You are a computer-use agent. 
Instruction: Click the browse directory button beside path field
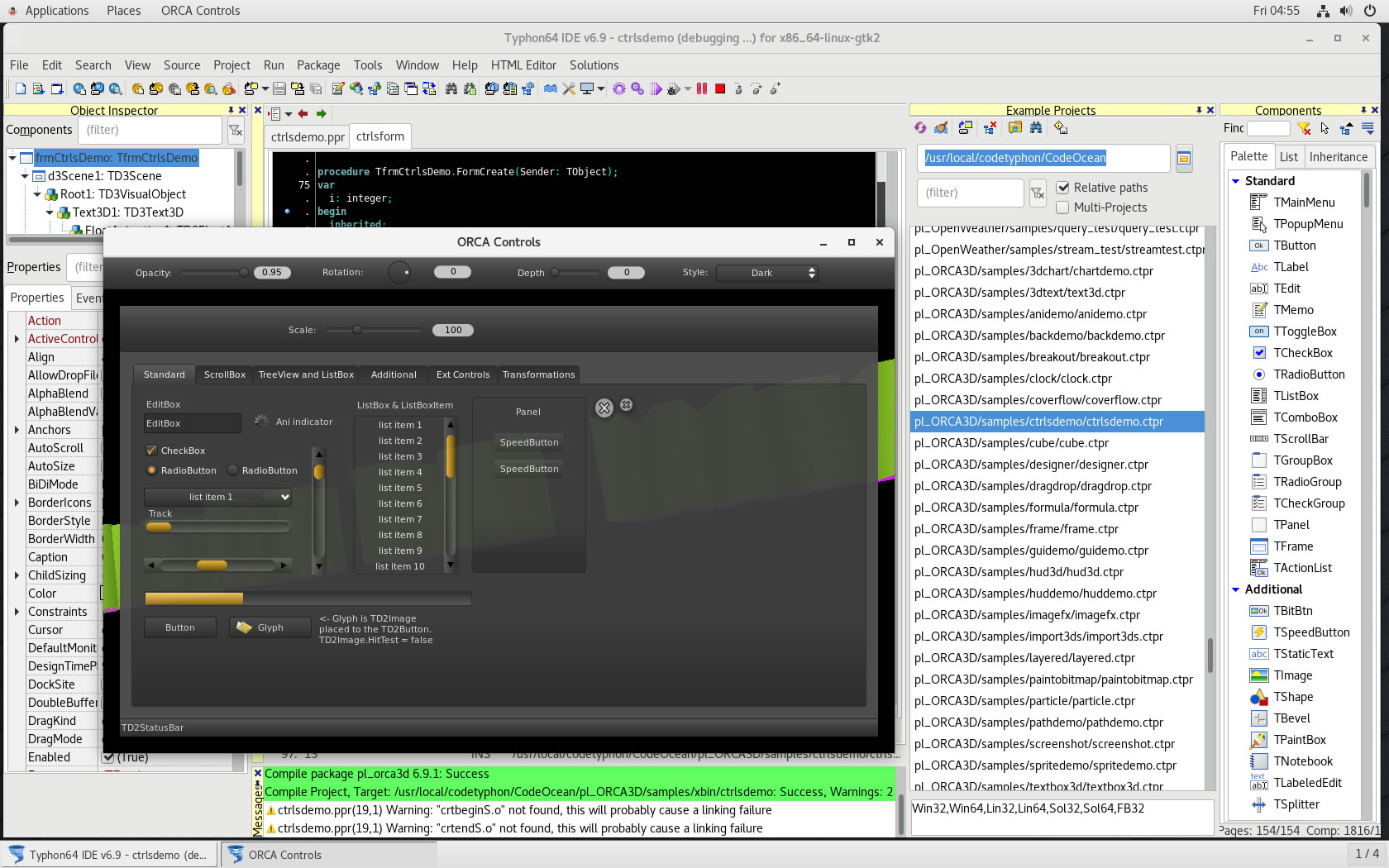click(x=1184, y=158)
